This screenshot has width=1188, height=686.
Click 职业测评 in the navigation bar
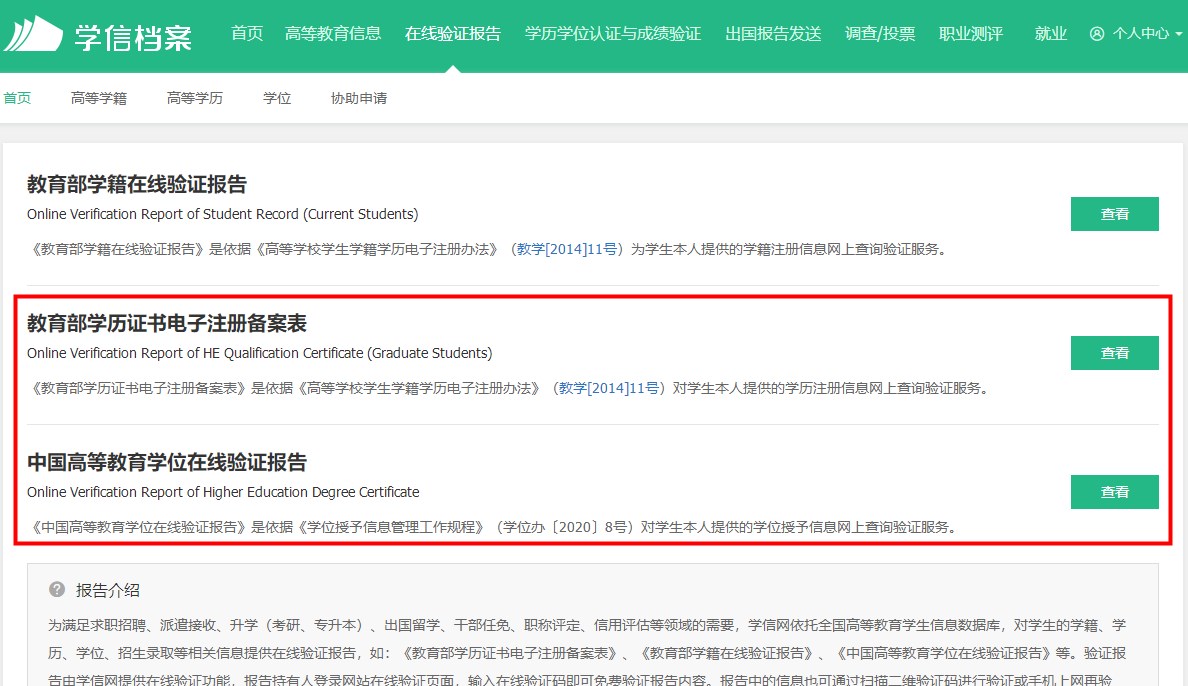(x=969, y=33)
